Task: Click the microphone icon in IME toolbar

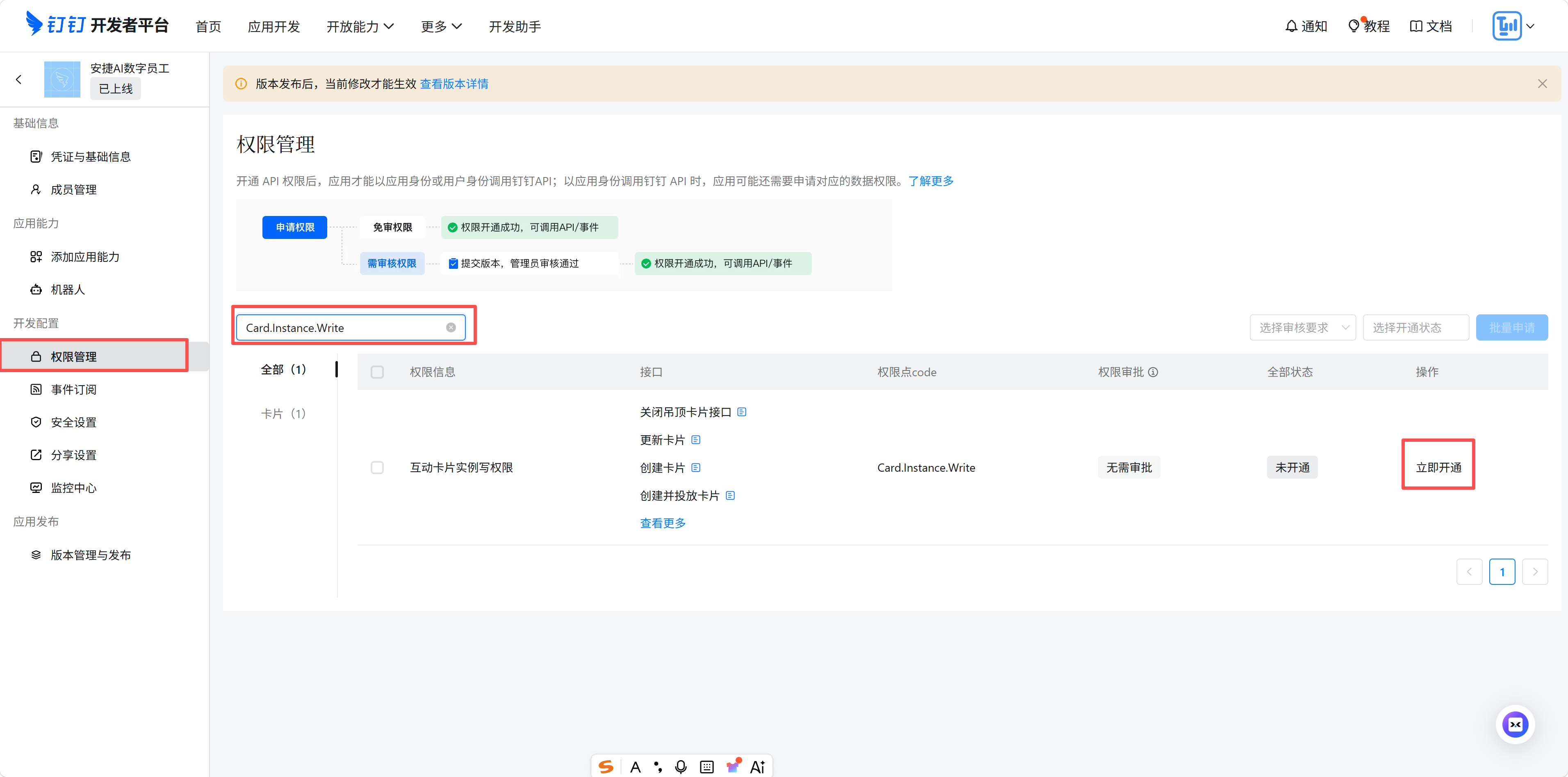Action: 681,767
